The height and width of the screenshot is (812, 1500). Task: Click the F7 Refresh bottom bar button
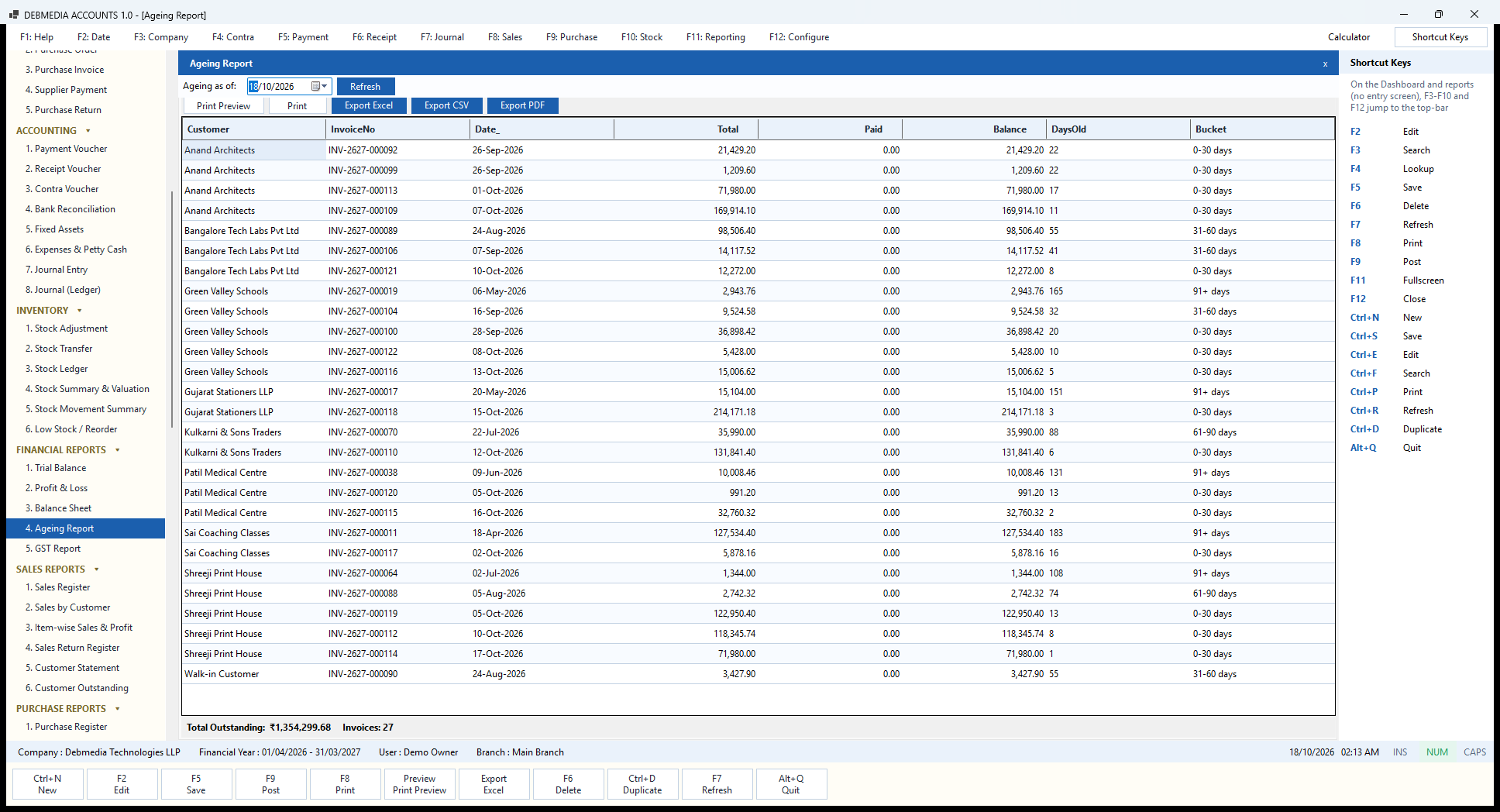tap(717, 784)
